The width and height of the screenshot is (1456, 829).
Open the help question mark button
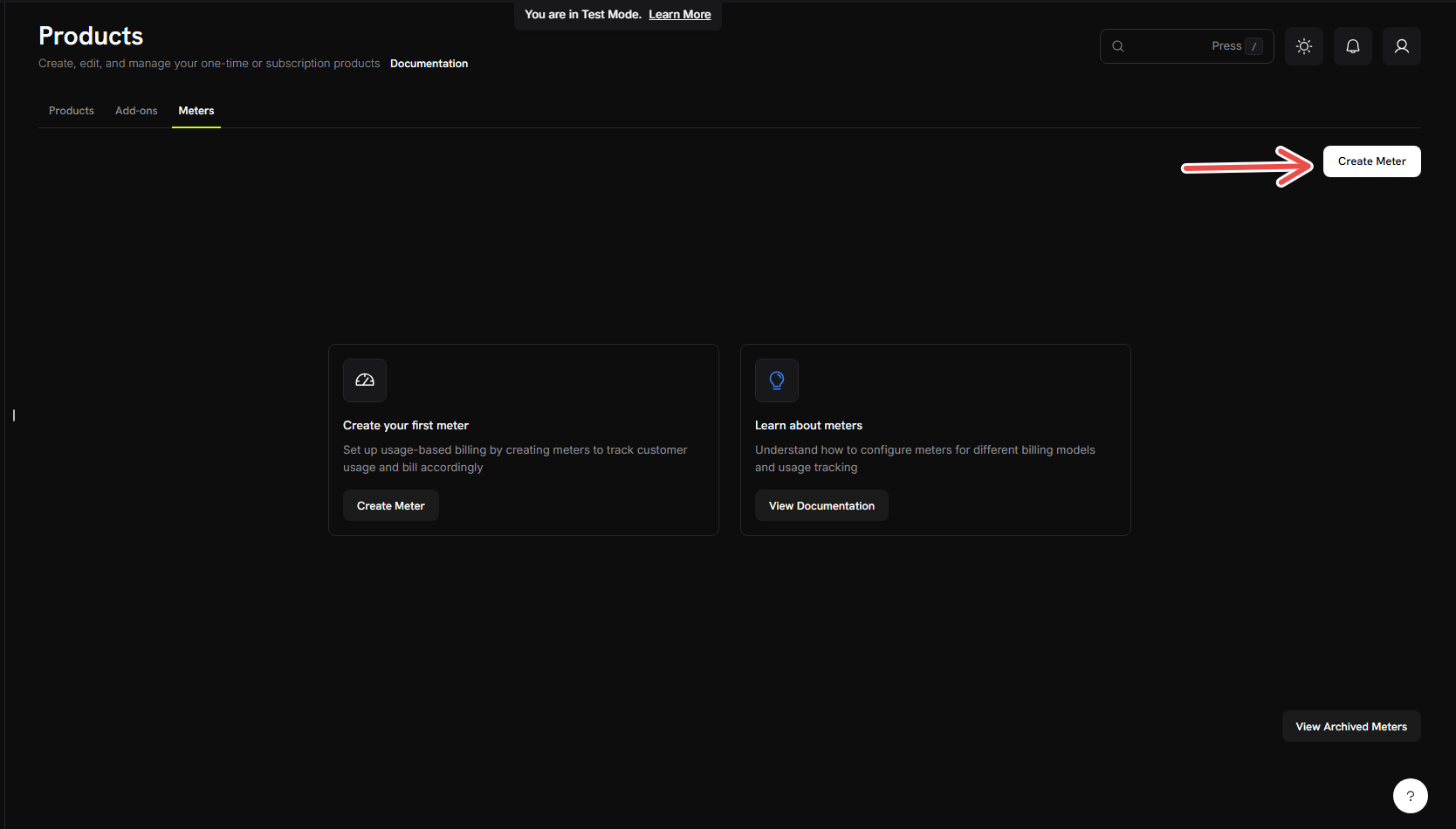point(1411,796)
